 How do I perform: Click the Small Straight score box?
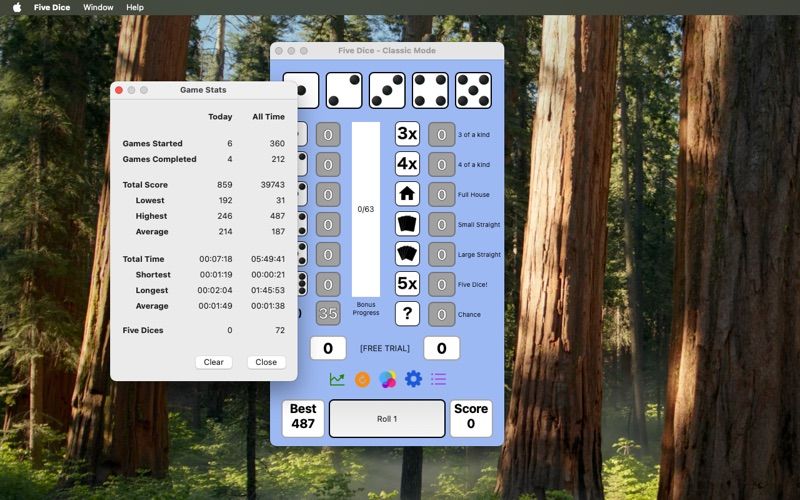[x=441, y=224]
